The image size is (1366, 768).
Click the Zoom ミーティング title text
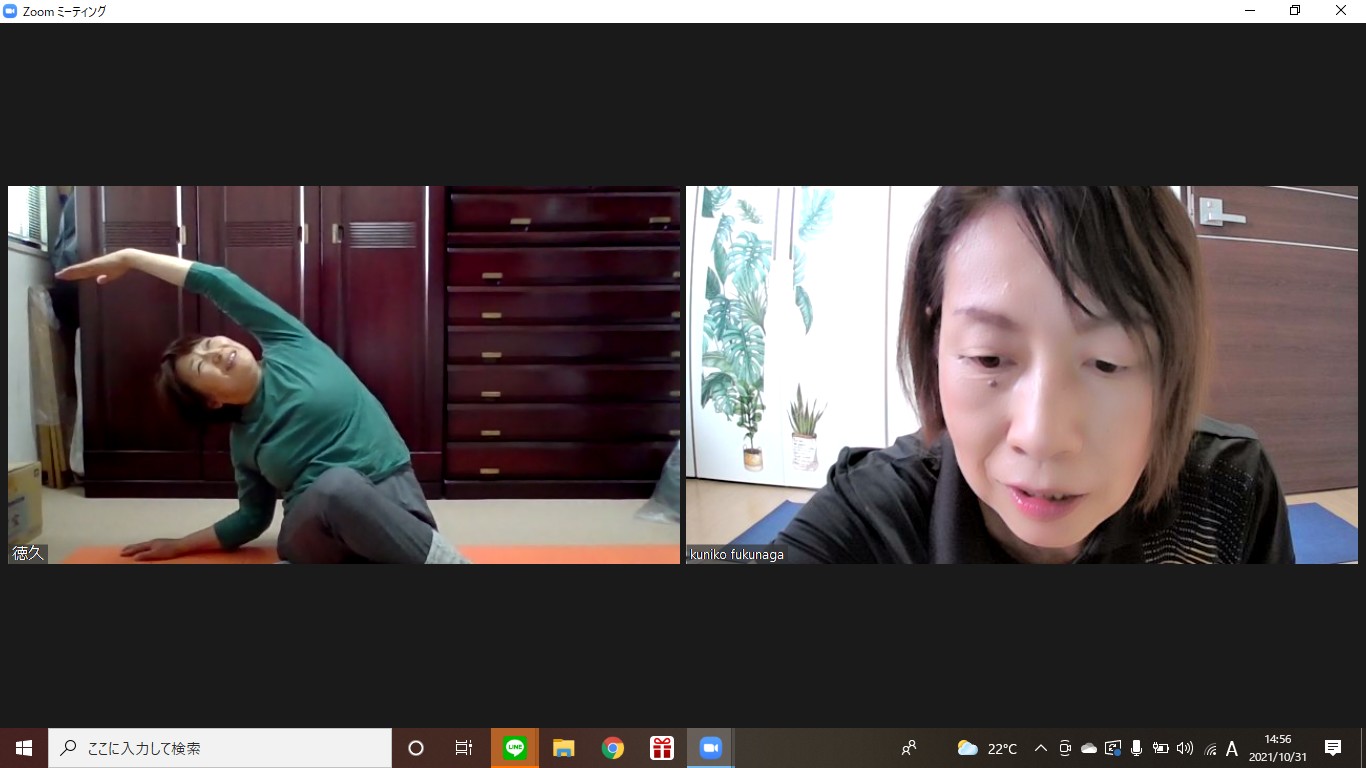pos(64,12)
